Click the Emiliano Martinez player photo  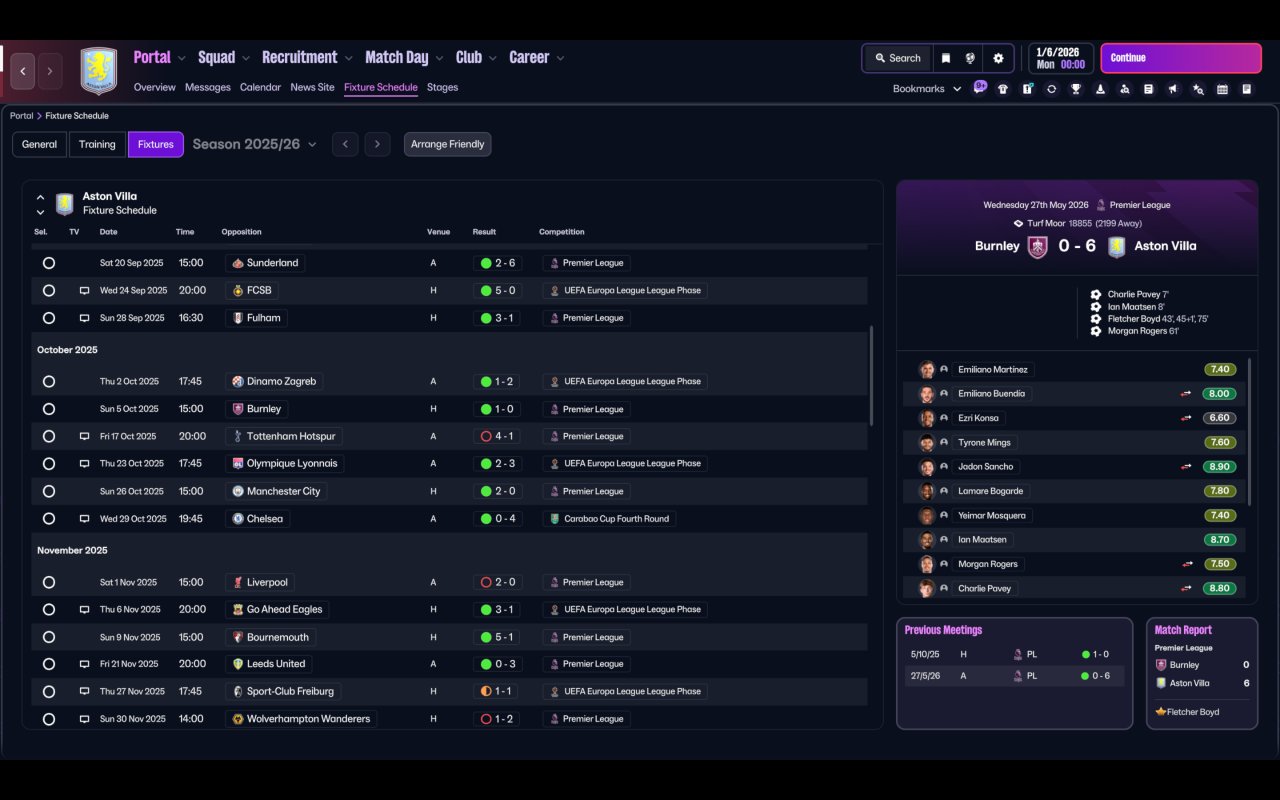(x=927, y=370)
